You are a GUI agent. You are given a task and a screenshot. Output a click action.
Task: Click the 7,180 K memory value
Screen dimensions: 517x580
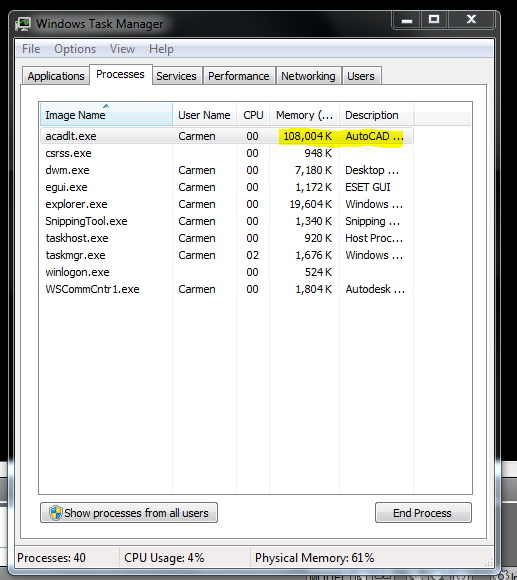tap(314, 170)
